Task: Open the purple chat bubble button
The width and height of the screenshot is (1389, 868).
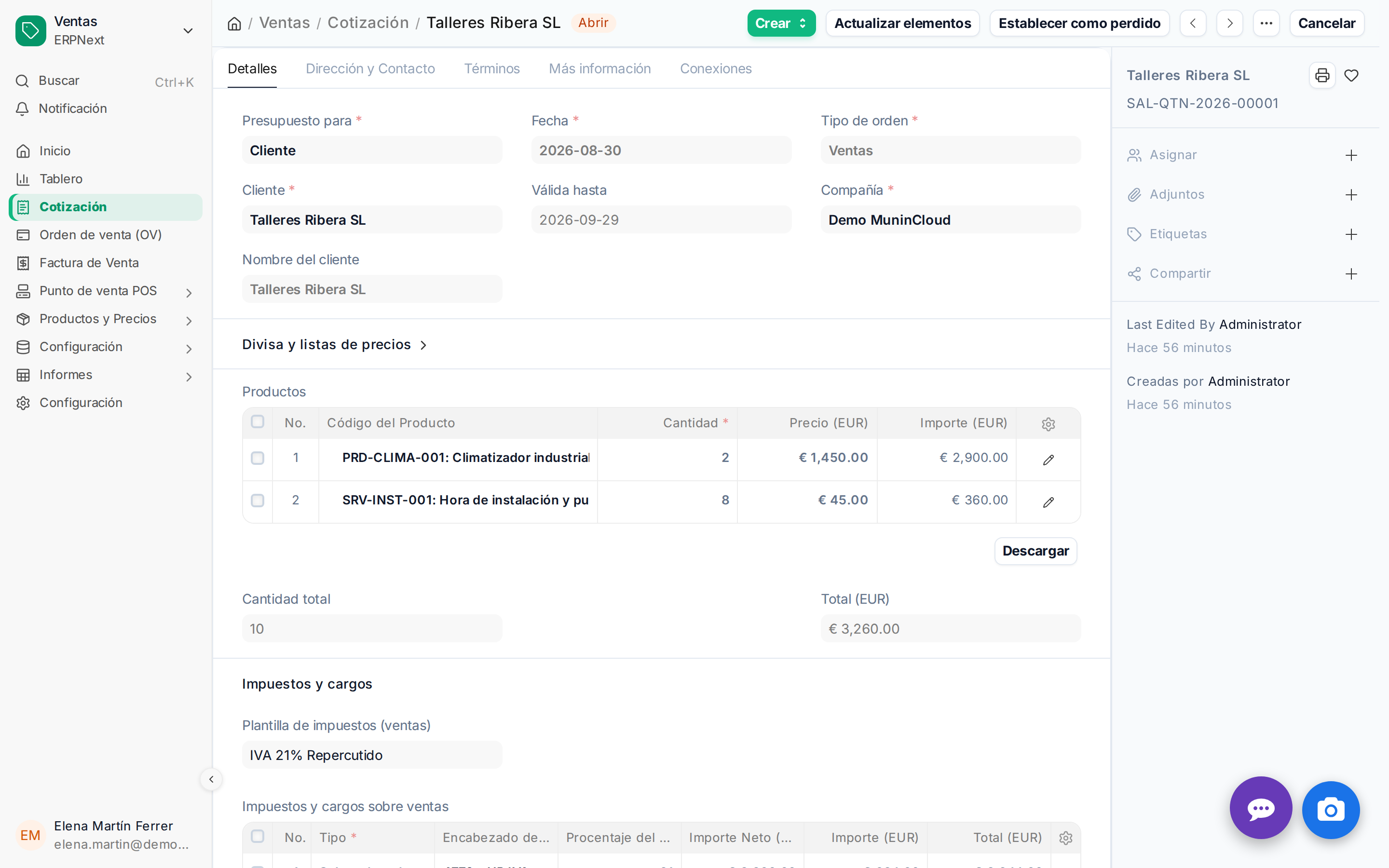Action: 1260,808
